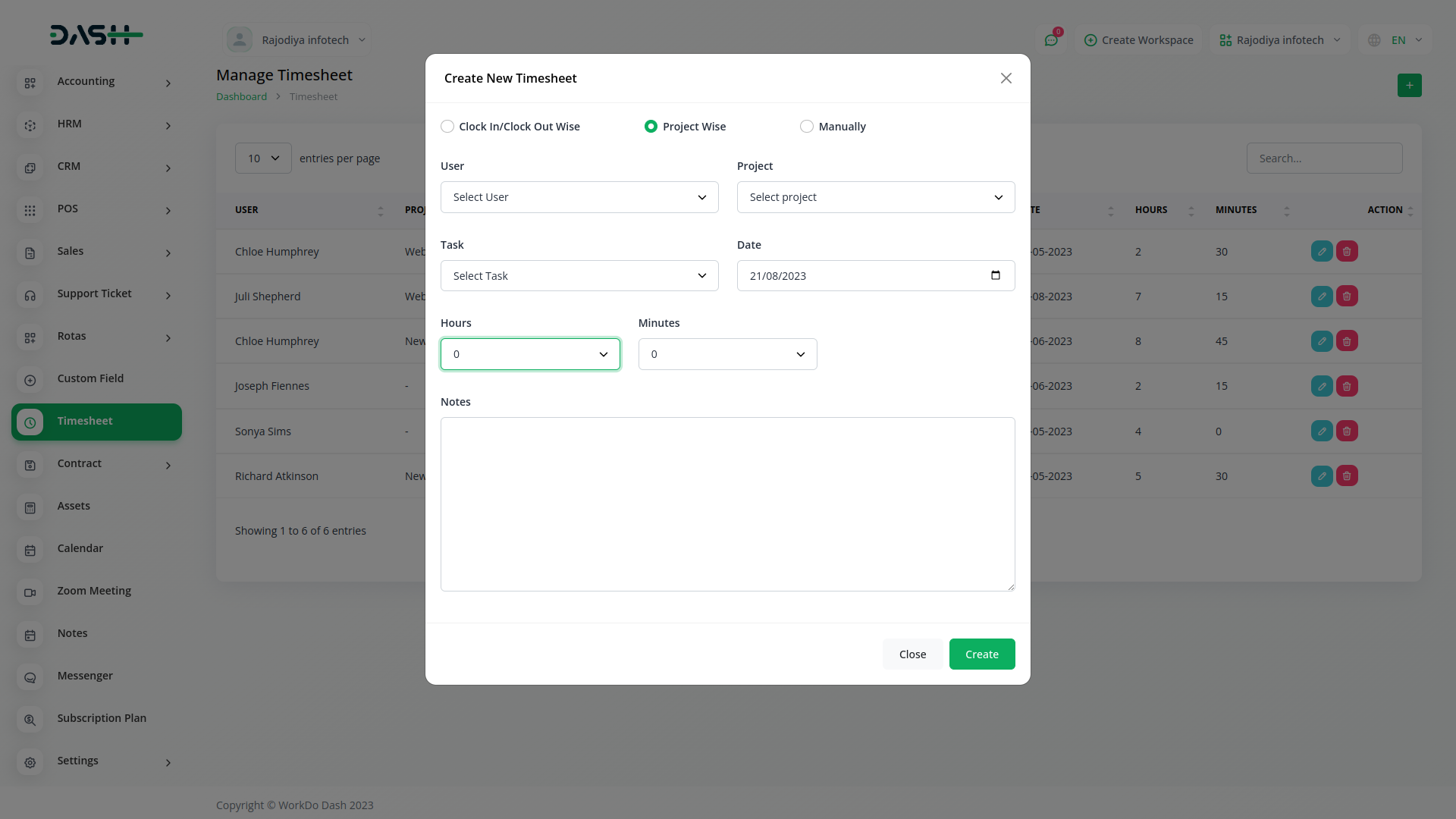Open the Select Task dropdown

(579, 275)
